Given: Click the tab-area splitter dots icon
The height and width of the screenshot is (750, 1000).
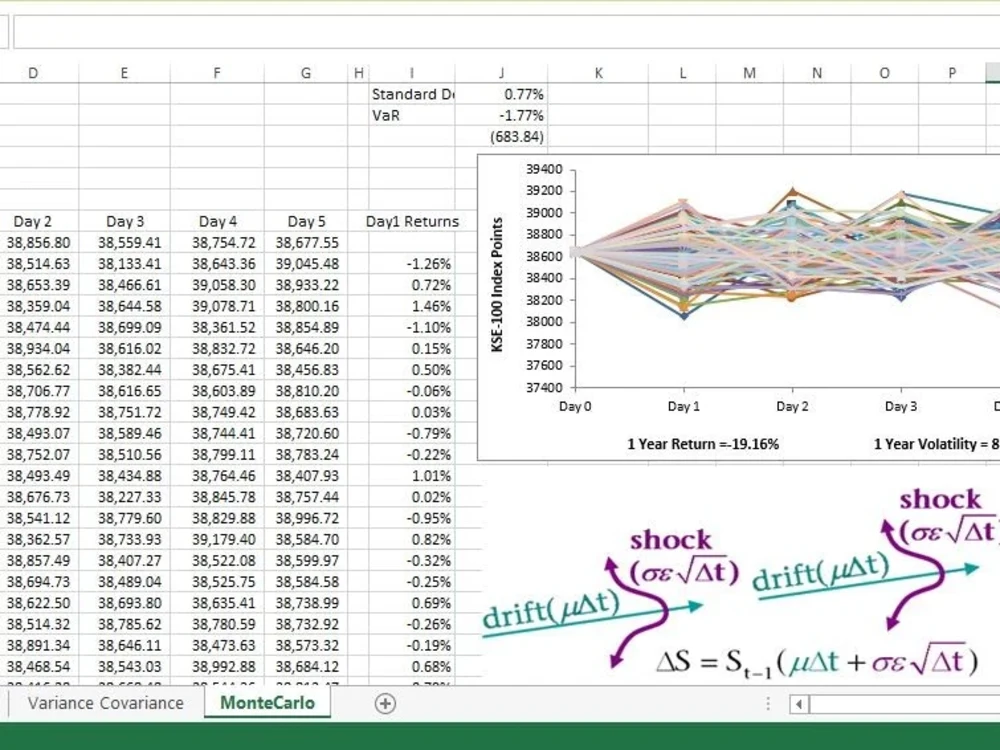Looking at the screenshot, I should pos(766,703).
